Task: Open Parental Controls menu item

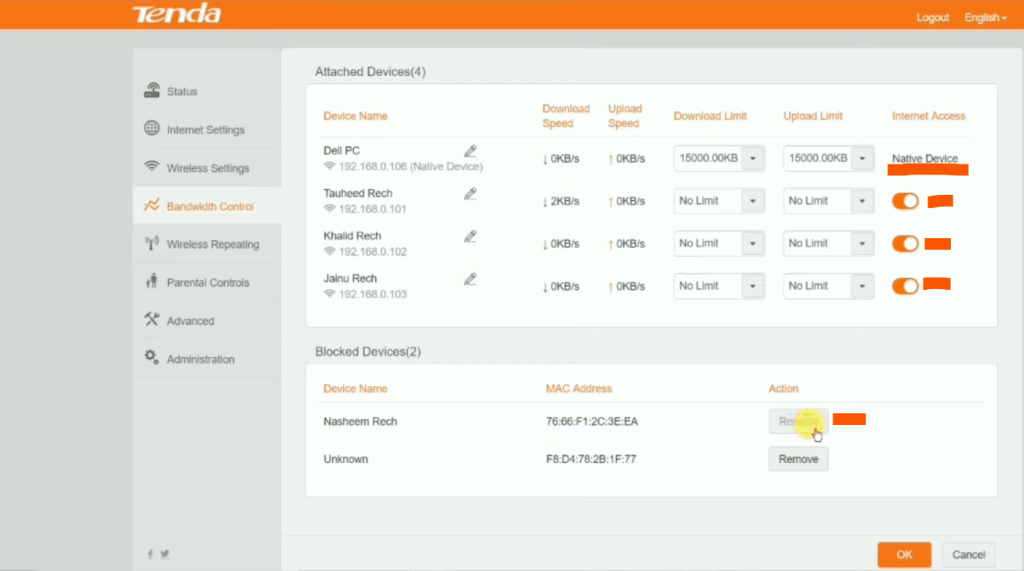Action: (207, 283)
